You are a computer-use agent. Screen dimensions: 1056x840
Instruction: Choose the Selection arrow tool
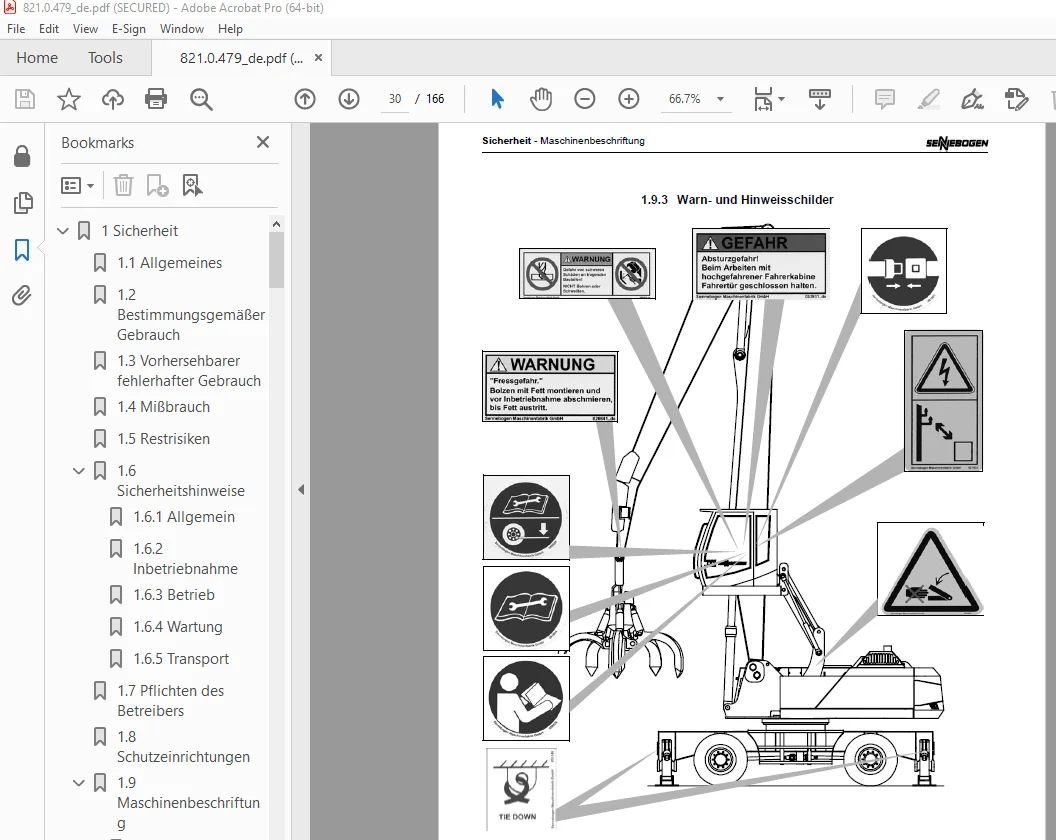[x=497, y=99]
